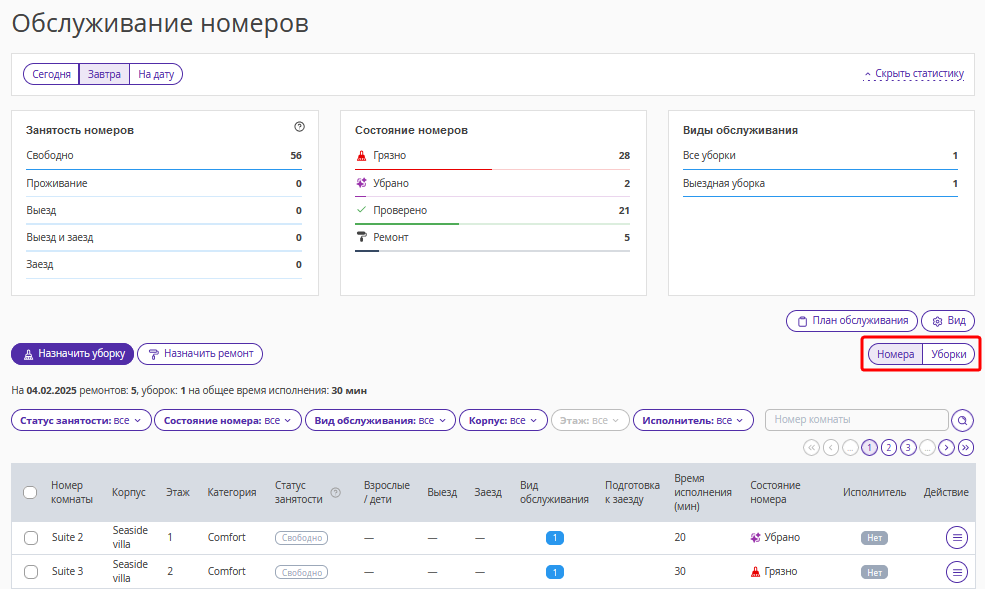Expand the Состояние номера filter dropdown

point(228,421)
